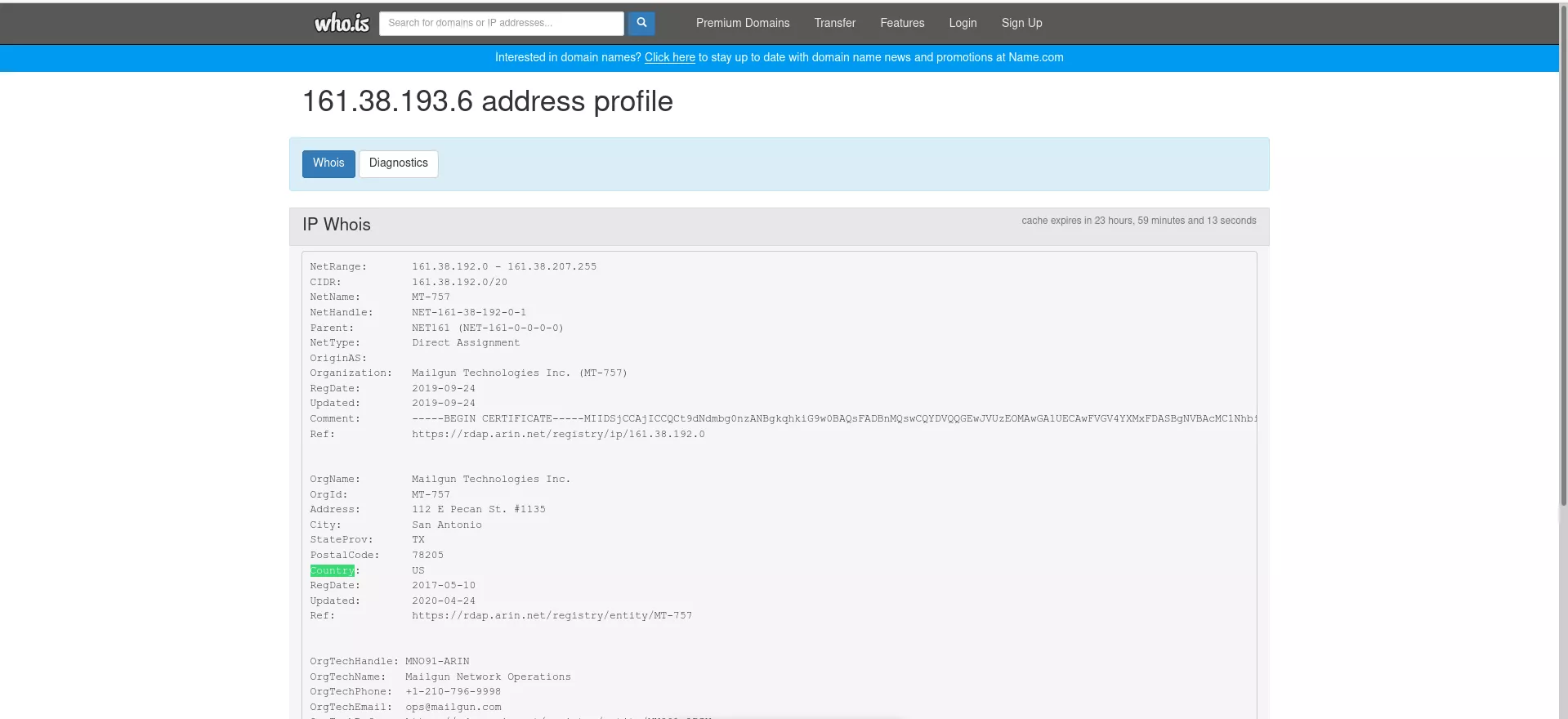This screenshot has height=719, width=1568.
Task: Click Organization value Mailgun Technologies Inc. (MT-757)
Action: click(520, 373)
